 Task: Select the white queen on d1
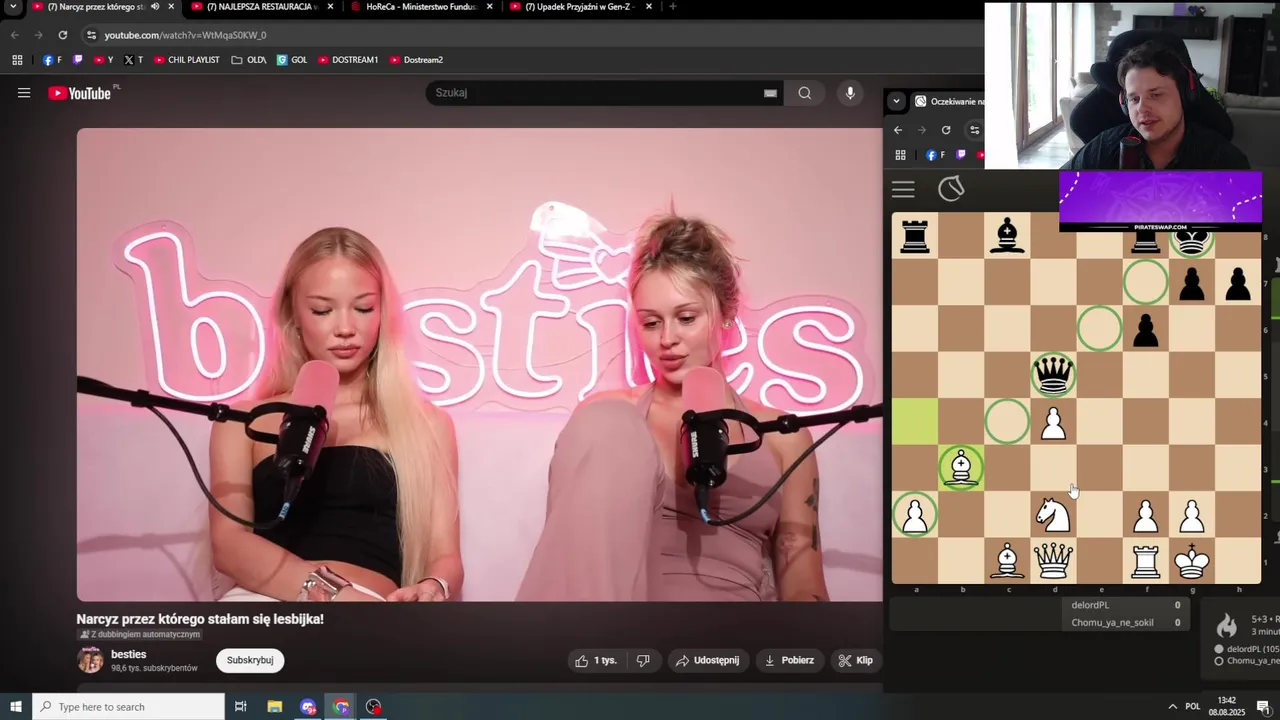pos(1053,560)
